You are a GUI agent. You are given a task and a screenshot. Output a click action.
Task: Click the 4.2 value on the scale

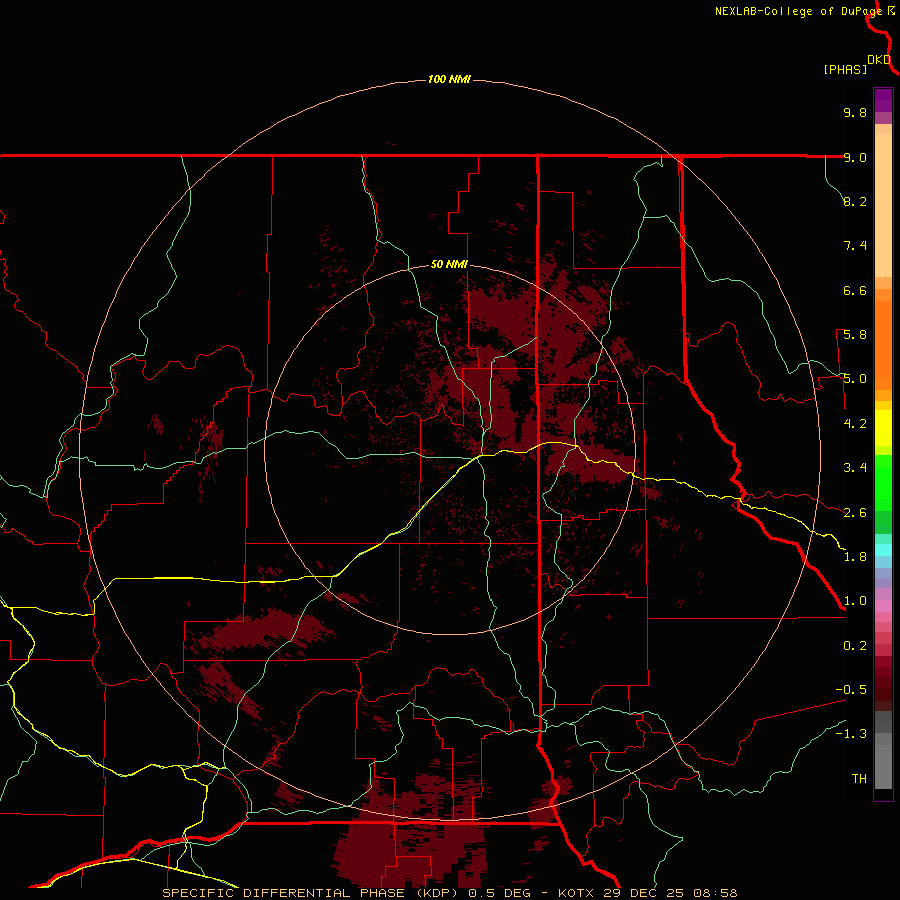coord(855,424)
